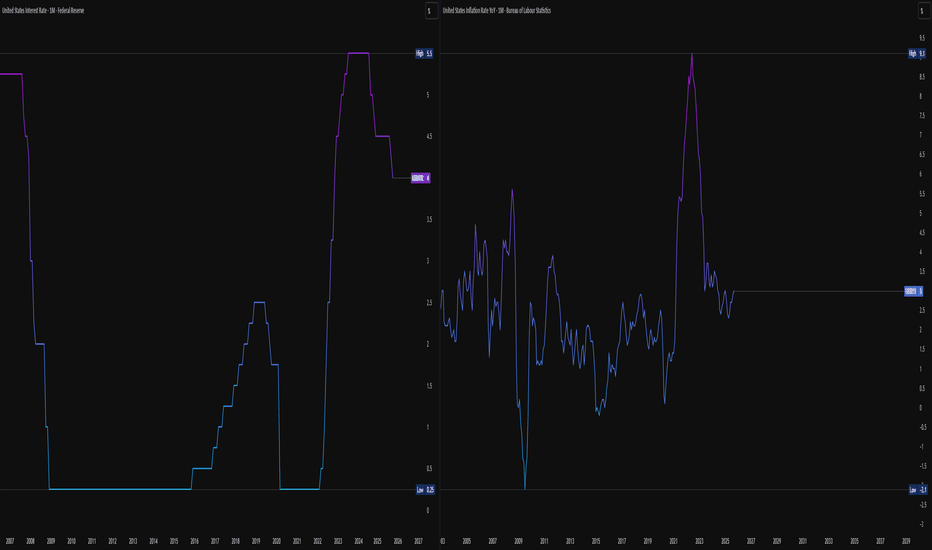The image size is (932, 550).
Task: Click 2021 on the inflation chart time axis
Action: 673,541
